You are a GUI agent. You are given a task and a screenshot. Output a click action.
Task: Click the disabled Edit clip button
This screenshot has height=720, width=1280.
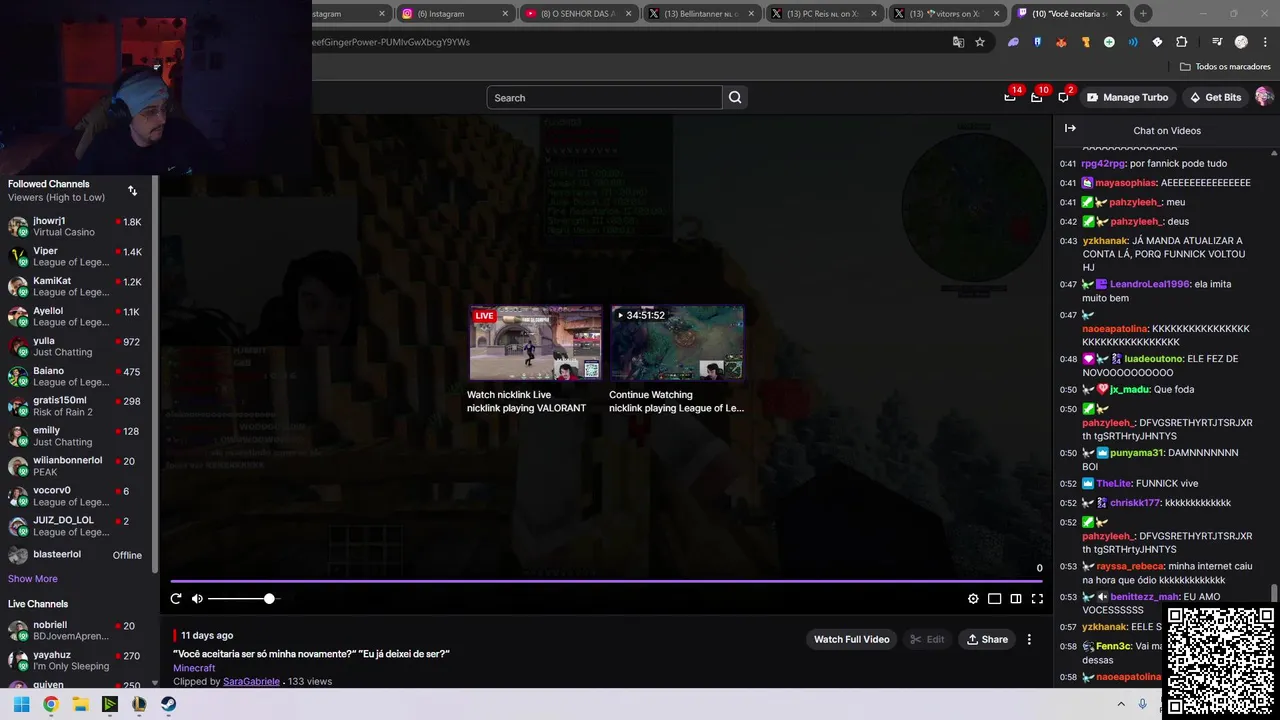click(x=927, y=639)
